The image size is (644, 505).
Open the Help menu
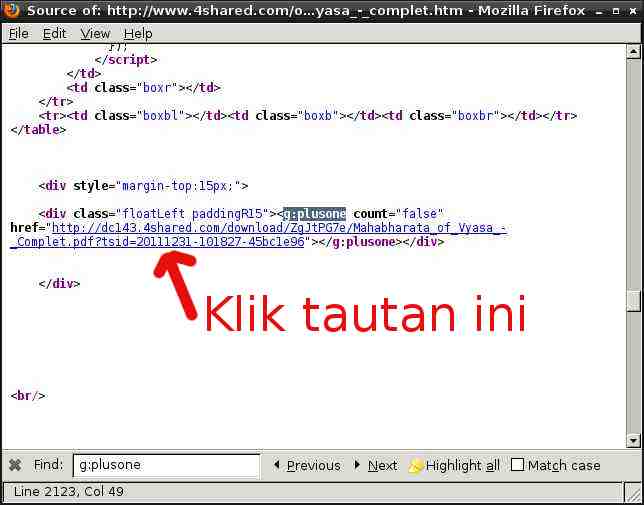point(138,33)
